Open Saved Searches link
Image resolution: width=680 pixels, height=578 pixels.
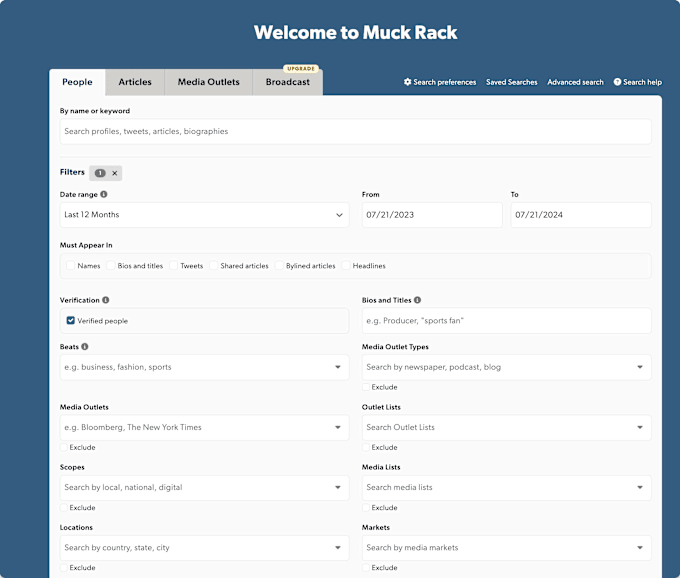512,82
